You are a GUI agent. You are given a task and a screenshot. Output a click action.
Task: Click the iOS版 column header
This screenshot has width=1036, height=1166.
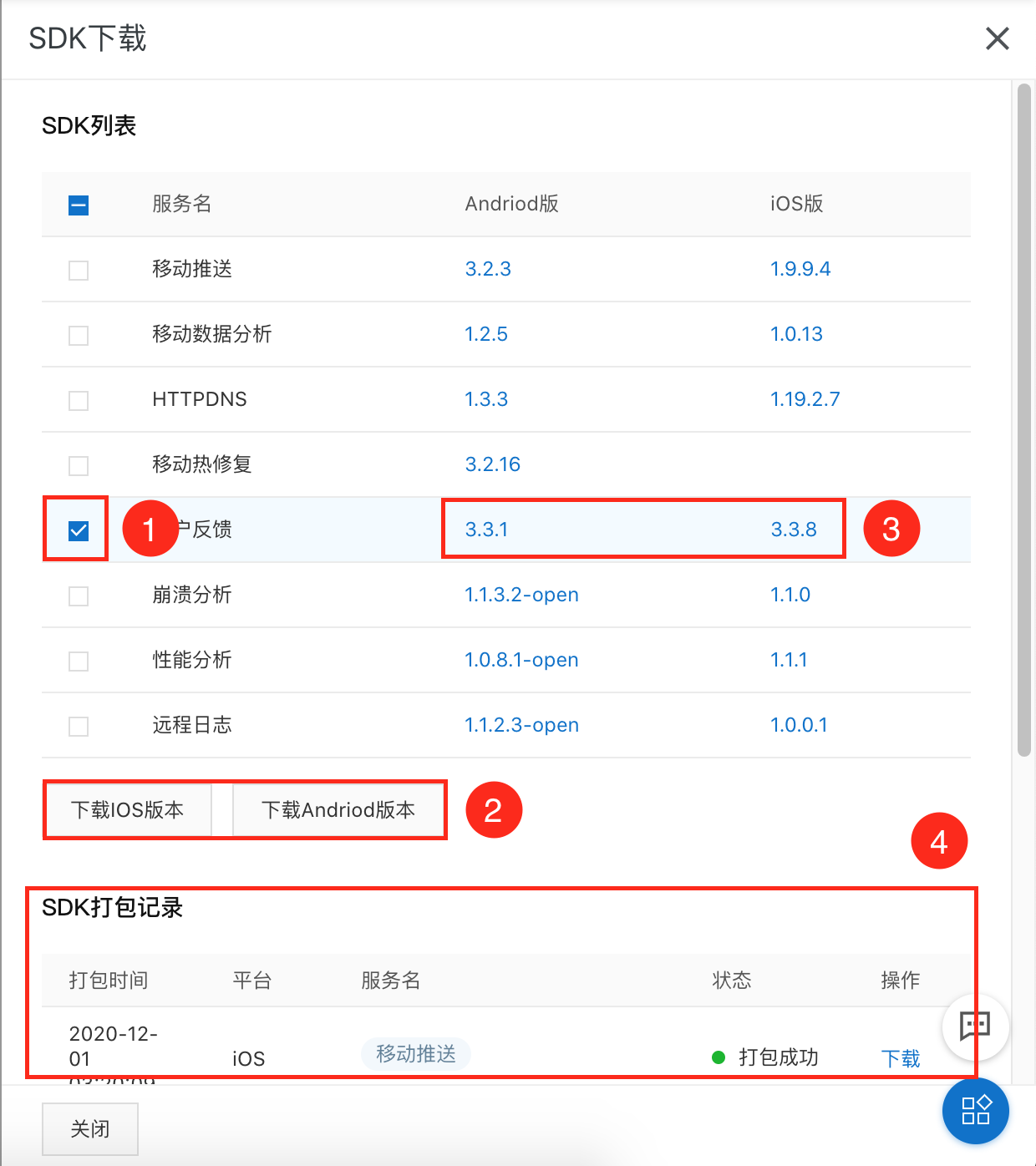pyautogui.click(x=797, y=204)
